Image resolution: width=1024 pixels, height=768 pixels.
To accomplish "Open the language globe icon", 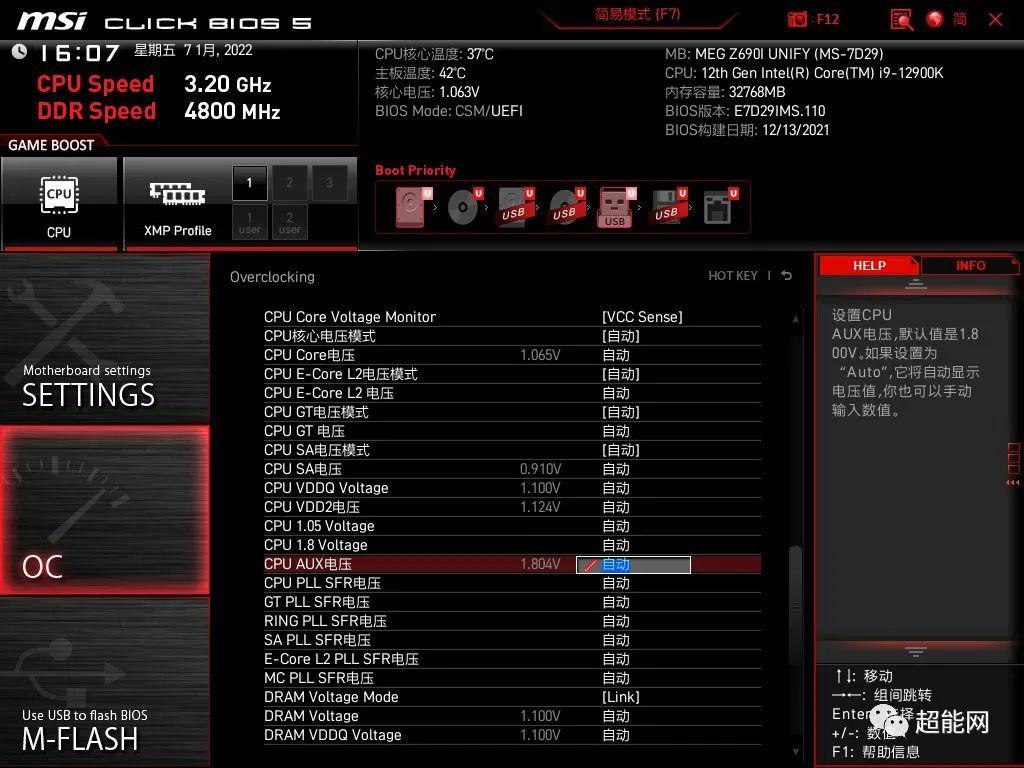I will [935, 20].
